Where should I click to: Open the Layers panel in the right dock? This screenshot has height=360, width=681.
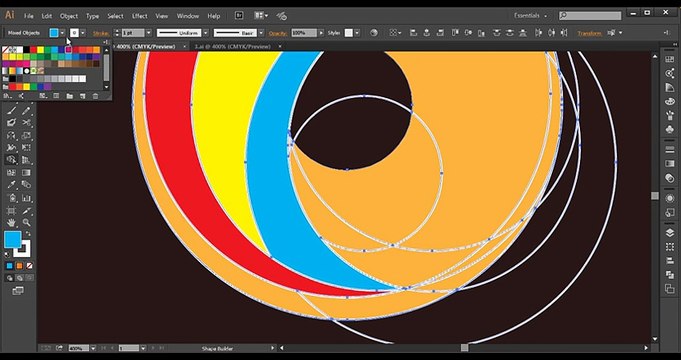pos(669,233)
